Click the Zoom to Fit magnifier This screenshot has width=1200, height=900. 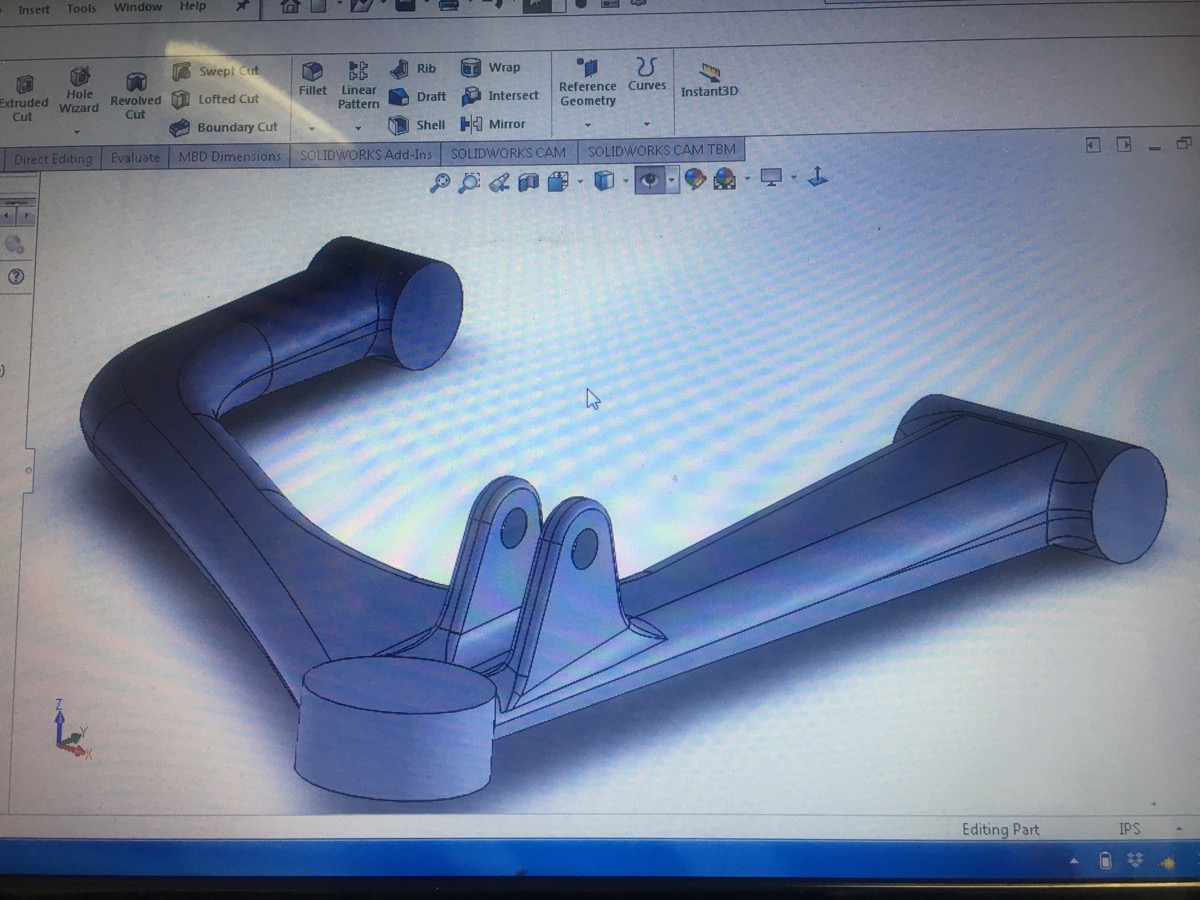coord(439,182)
